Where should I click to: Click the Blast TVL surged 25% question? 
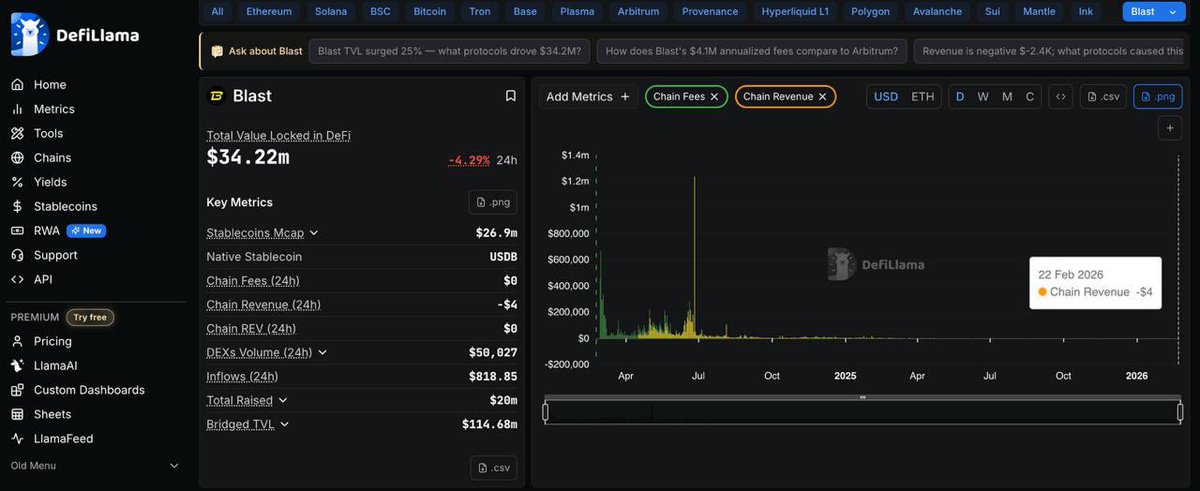449,51
